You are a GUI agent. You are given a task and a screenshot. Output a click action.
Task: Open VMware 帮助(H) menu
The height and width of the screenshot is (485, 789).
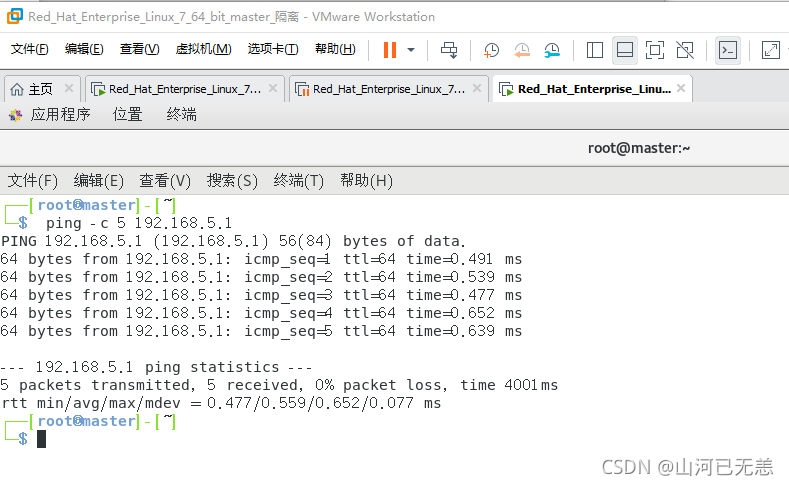[335, 49]
